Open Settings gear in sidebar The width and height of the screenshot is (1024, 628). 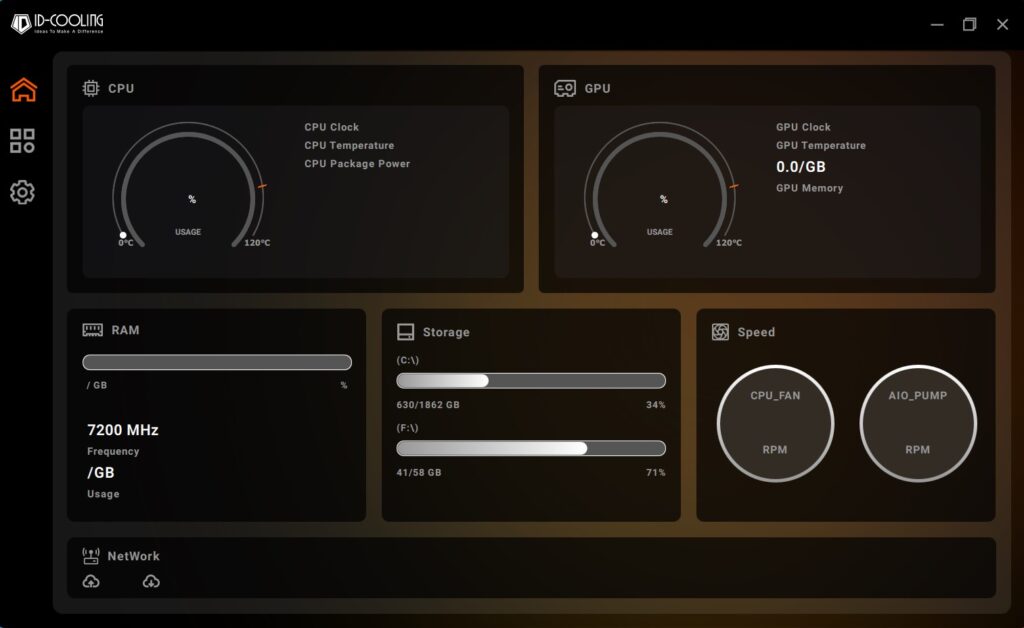tap(22, 192)
